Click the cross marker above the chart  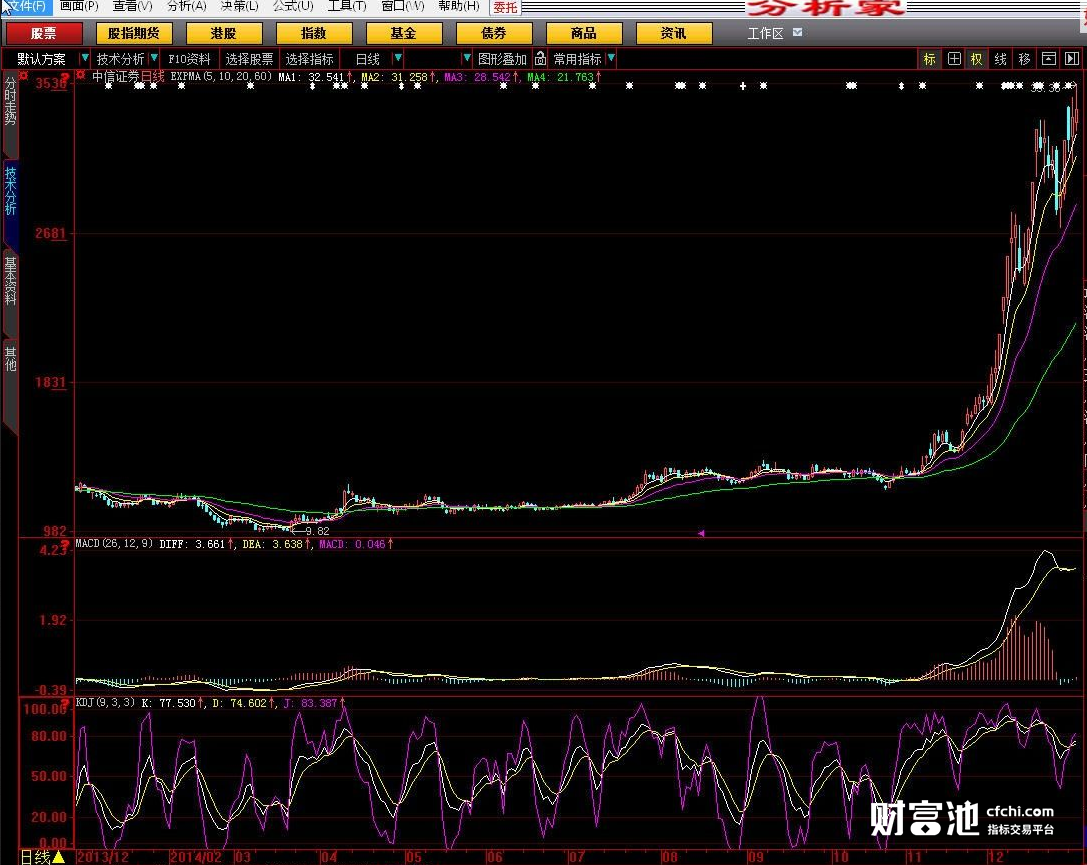742,86
